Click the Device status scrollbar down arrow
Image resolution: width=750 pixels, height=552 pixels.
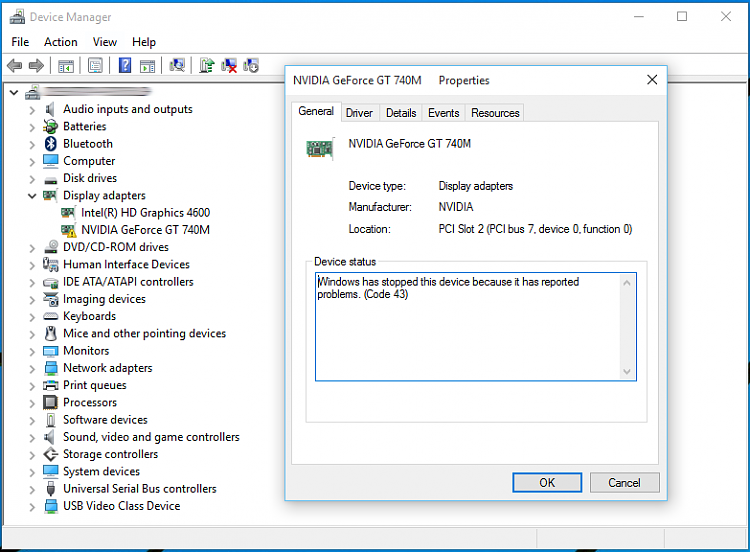click(x=627, y=371)
